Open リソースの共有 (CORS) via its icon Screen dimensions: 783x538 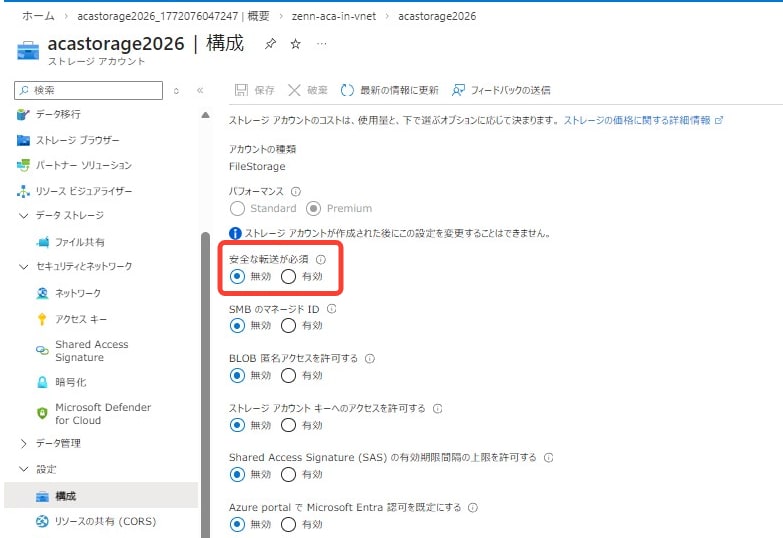click(42, 521)
